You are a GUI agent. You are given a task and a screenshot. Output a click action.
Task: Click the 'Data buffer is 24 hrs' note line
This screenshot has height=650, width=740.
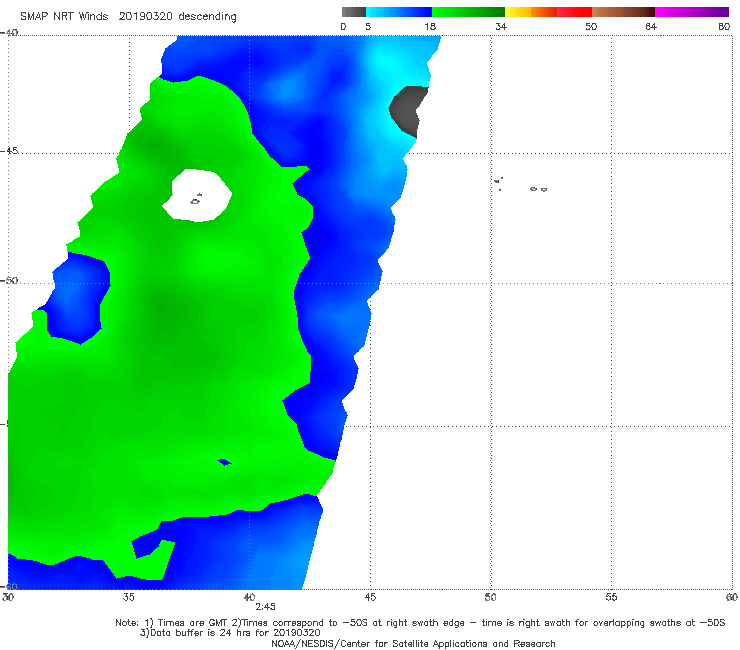pyautogui.click(x=230, y=633)
